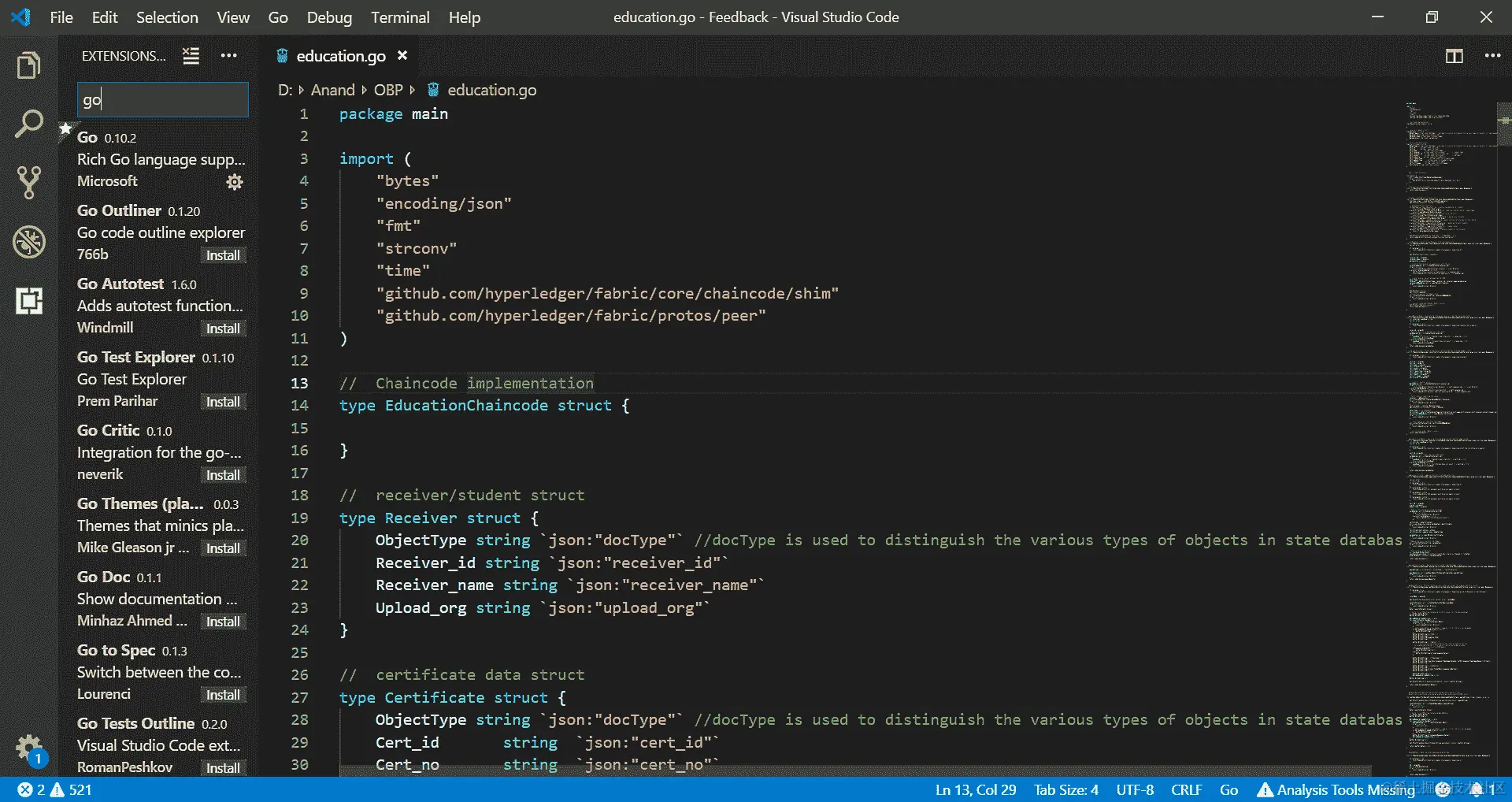This screenshot has height=802, width=1512.
Task: Change the Go language mode in status bar
Action: (1228, 789)
